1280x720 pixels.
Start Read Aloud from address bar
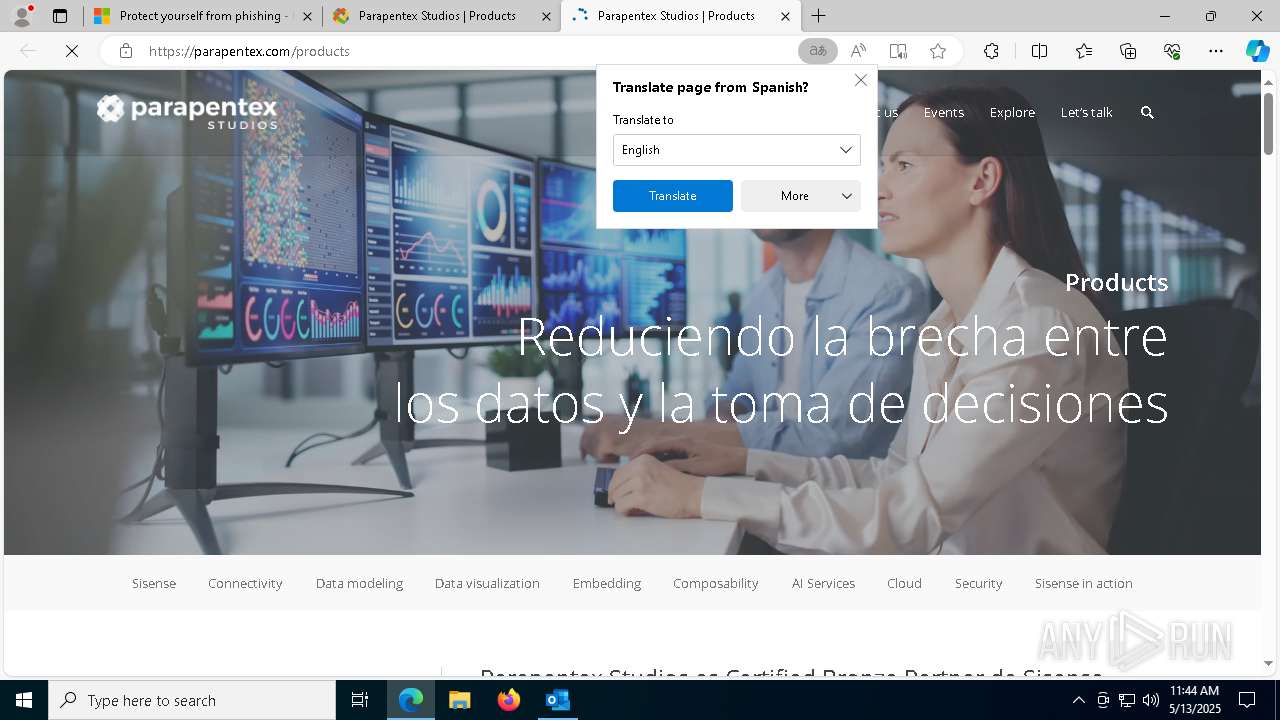[858, 51]
